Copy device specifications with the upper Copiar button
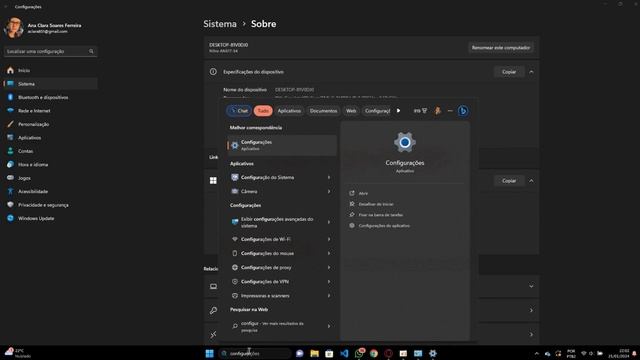The width and height of the screenshot is (640, 360). click(509, 72)
